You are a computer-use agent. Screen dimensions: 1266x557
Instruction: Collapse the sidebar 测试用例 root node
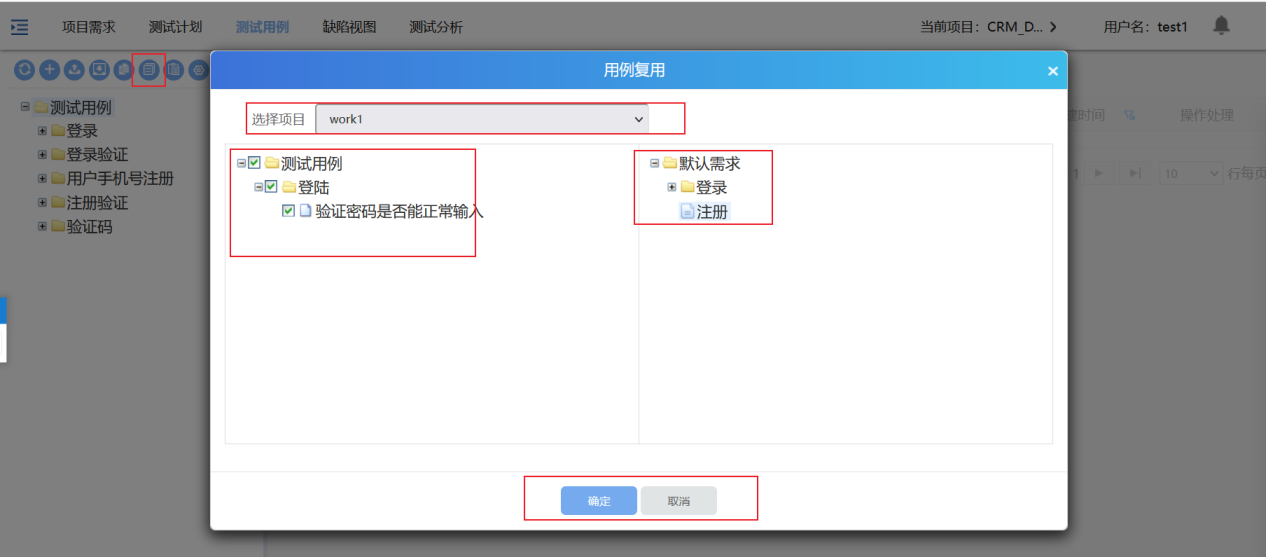pyautogui.click(x=25, y=107)
